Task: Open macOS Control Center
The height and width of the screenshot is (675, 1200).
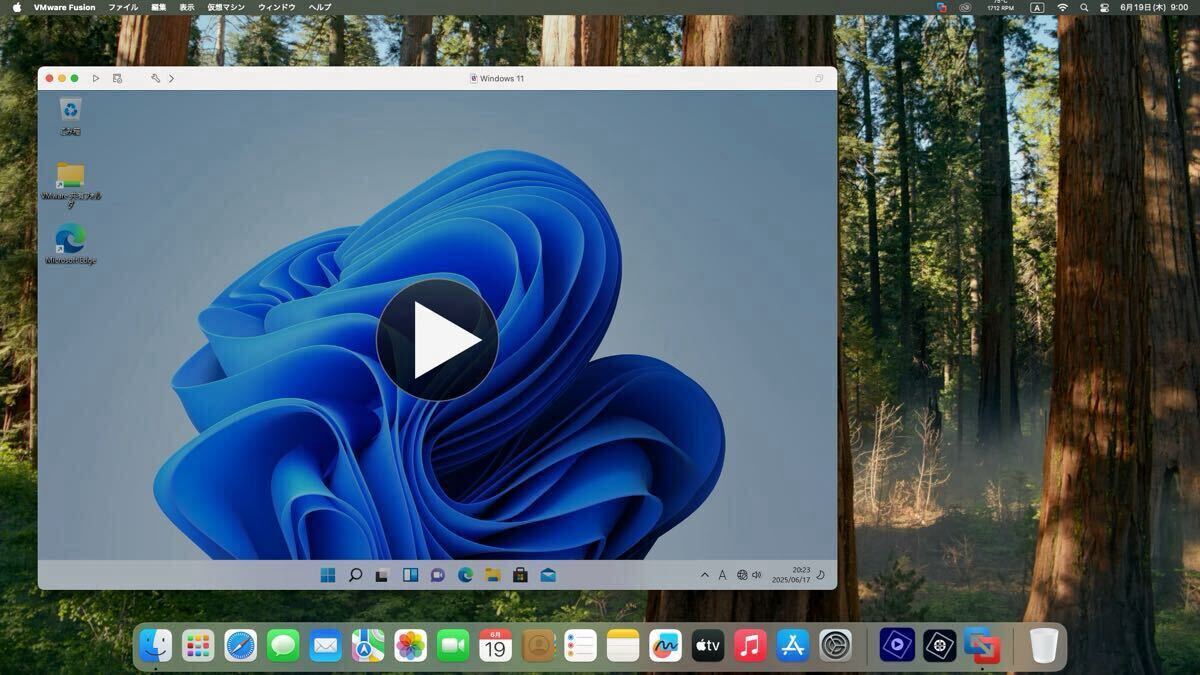Action: 1105,7
